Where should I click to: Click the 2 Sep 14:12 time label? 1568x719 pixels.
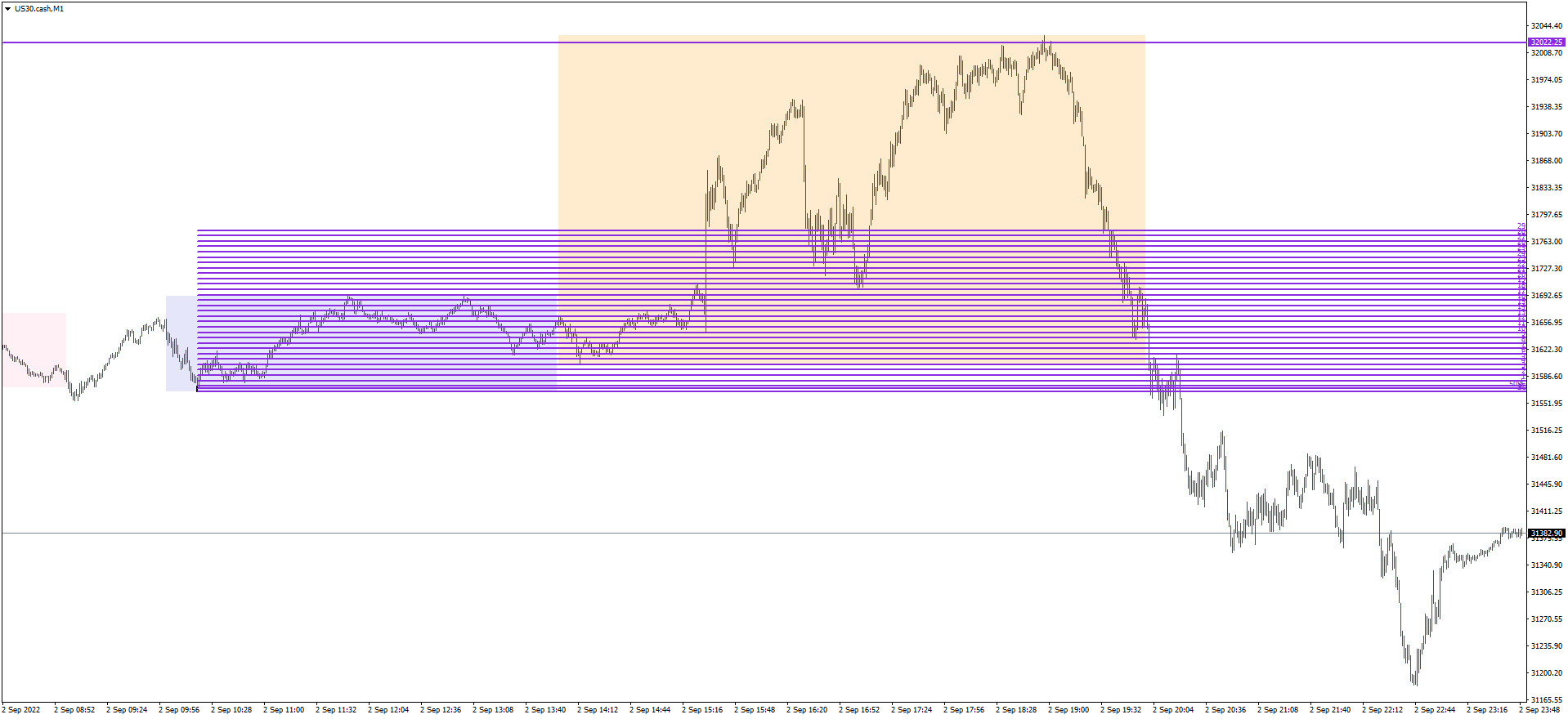(598, 710)
